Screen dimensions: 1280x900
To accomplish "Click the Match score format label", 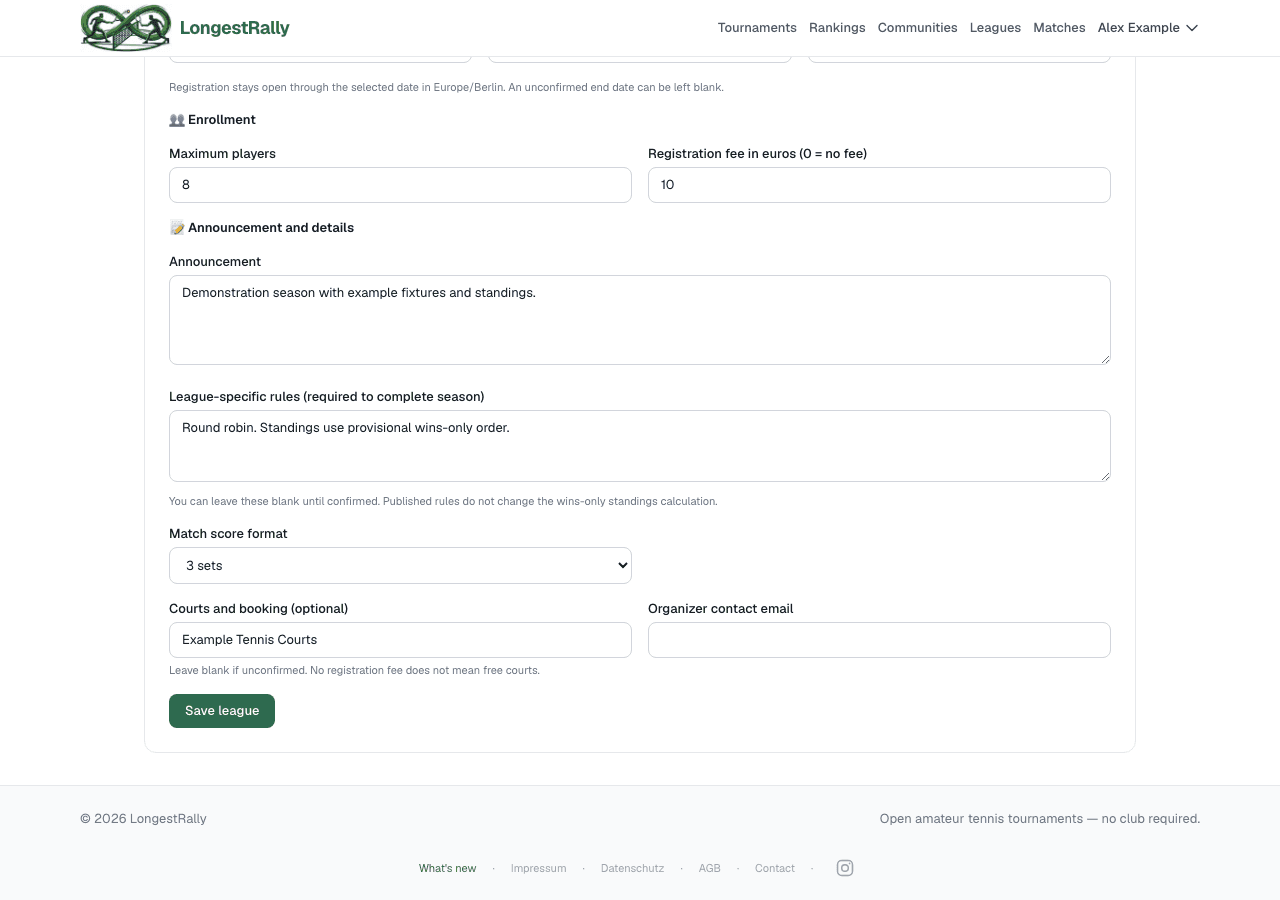I will click(228, 534).
